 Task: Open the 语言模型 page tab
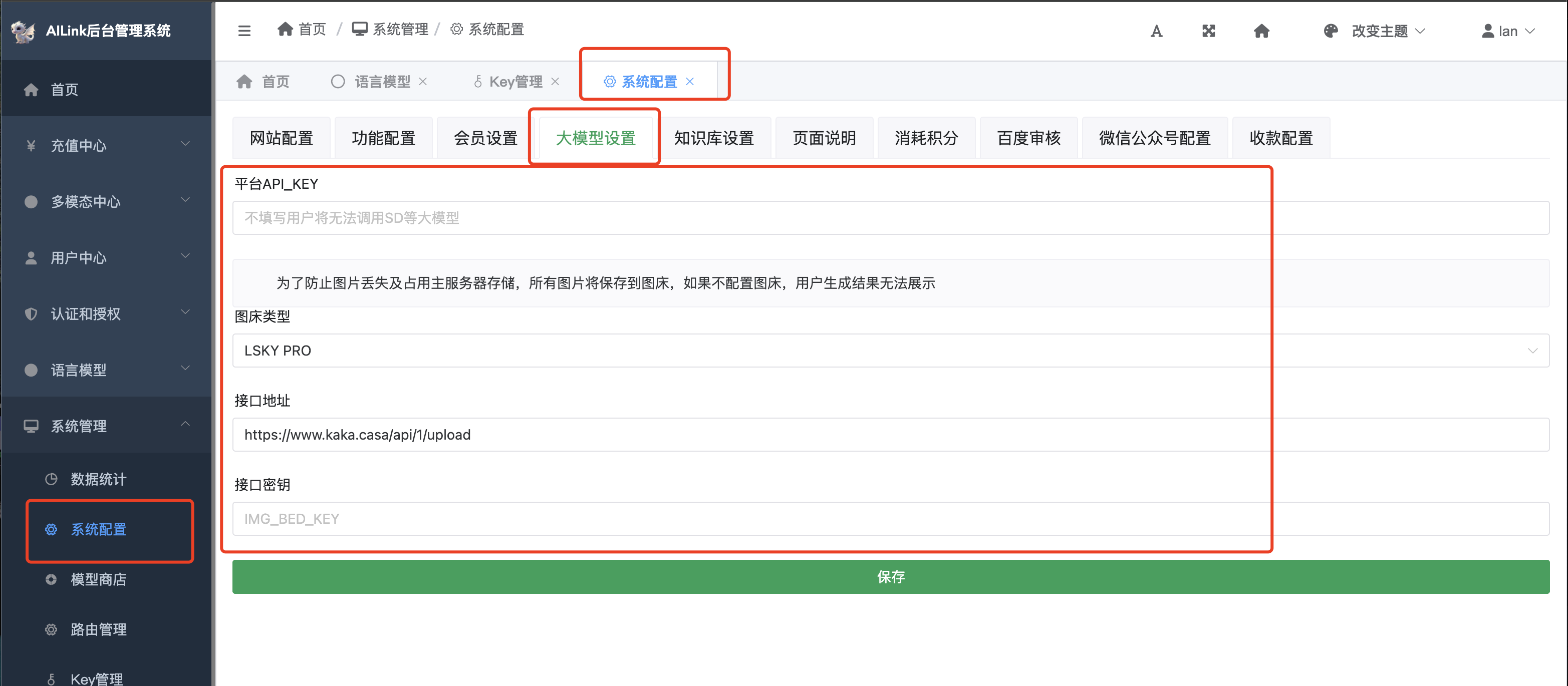coord(382,82)
